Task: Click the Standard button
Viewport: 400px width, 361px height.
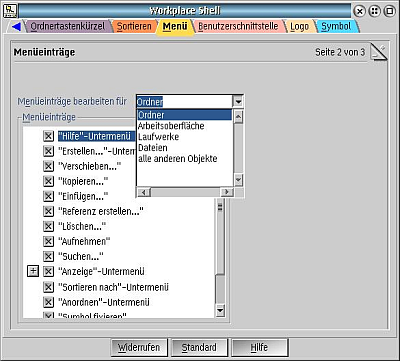Action: pyautogui.click(x=199, y=348)
